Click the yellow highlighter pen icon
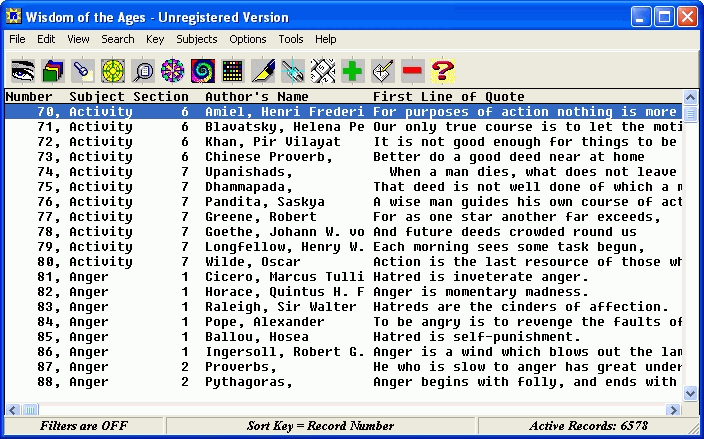704x439 pixels. (263, 71)
